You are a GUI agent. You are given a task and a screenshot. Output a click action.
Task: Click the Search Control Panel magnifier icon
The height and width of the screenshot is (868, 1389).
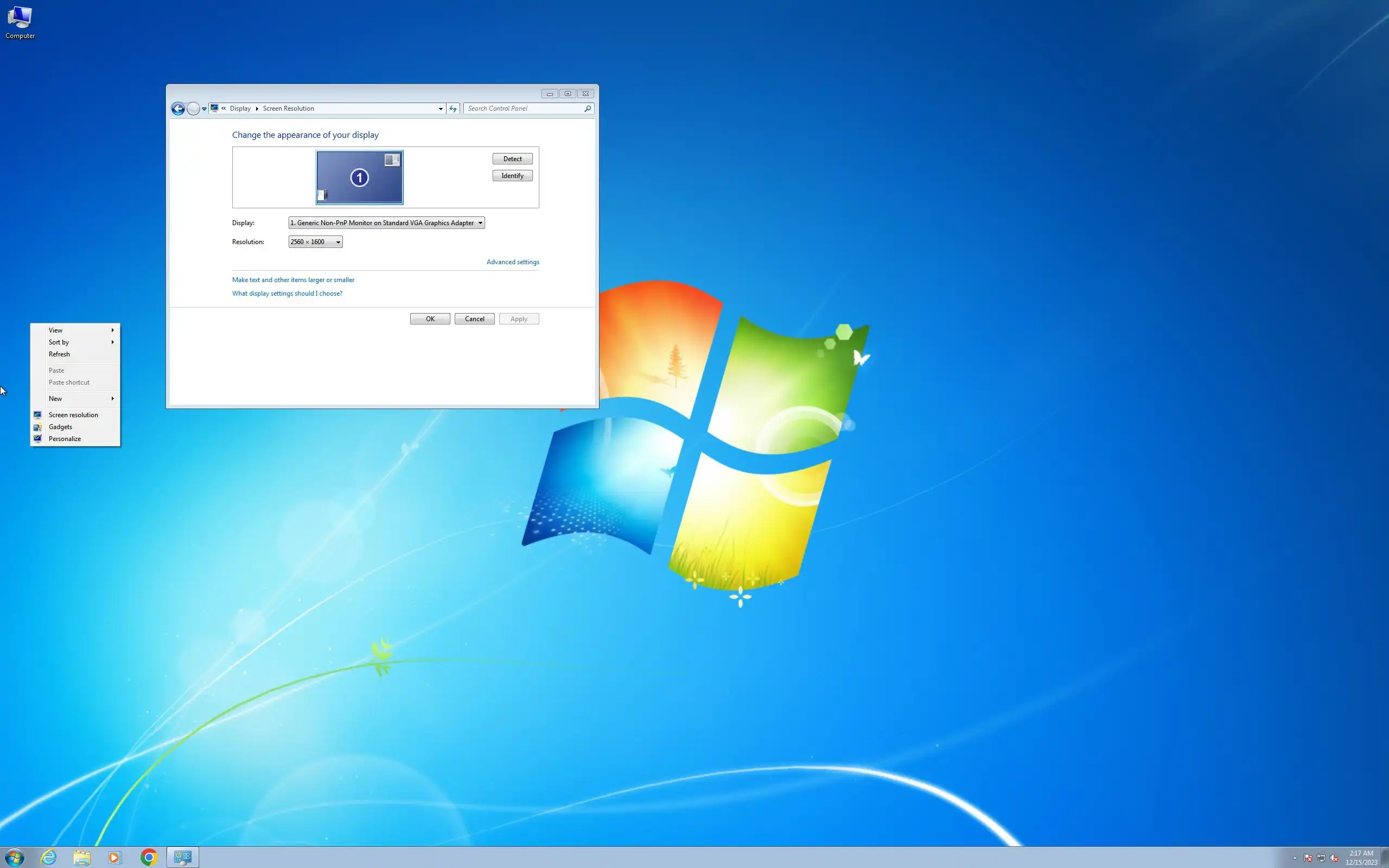[587, 108]
